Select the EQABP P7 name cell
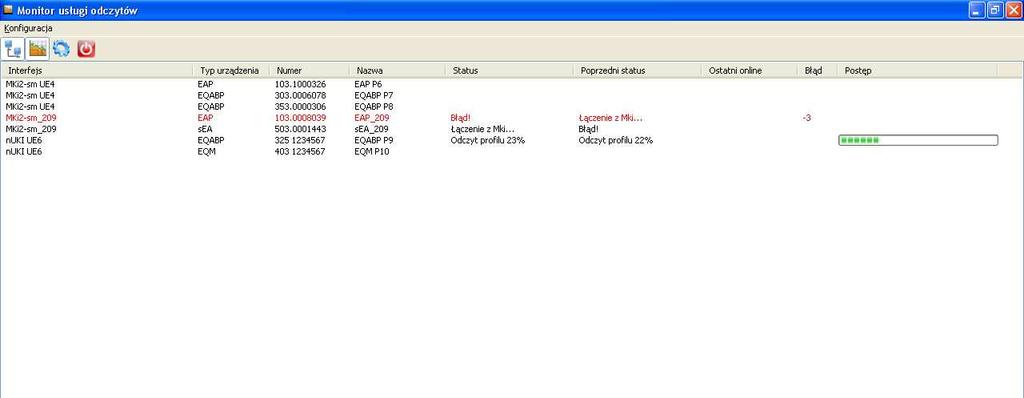Image resolution: width=1024 pixels, height=398 pixels. tap(373, 95)
